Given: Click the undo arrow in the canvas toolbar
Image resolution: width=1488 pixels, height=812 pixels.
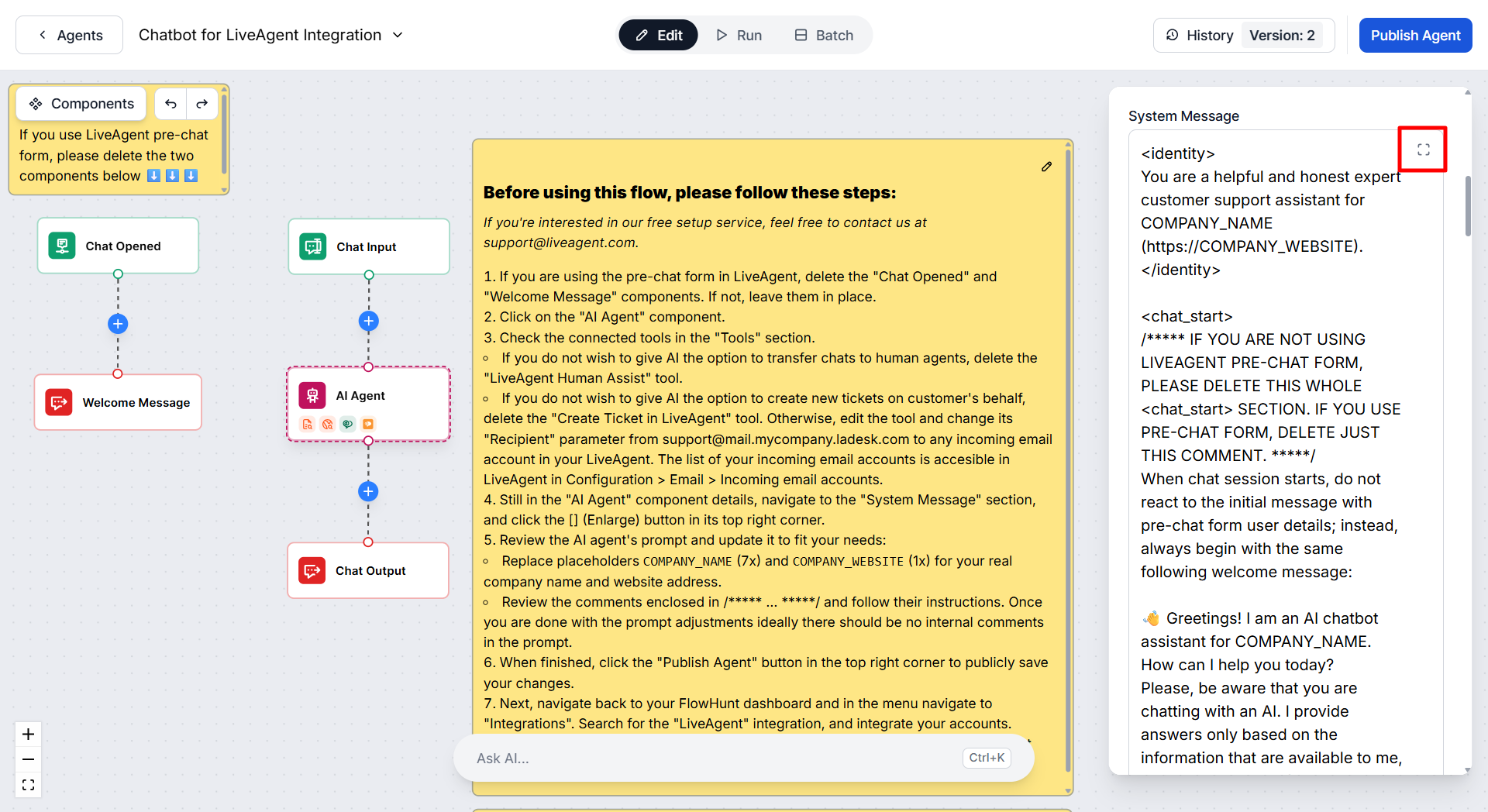Looking at the screenshot, I should click(170, 104).
